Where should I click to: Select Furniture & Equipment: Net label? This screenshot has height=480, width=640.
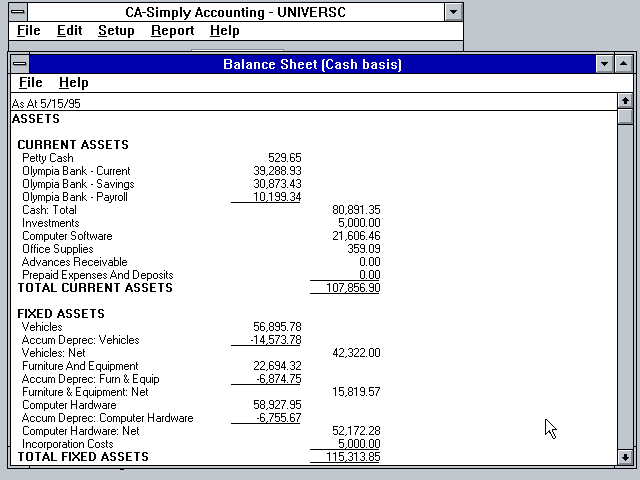[x=85, y=392]
